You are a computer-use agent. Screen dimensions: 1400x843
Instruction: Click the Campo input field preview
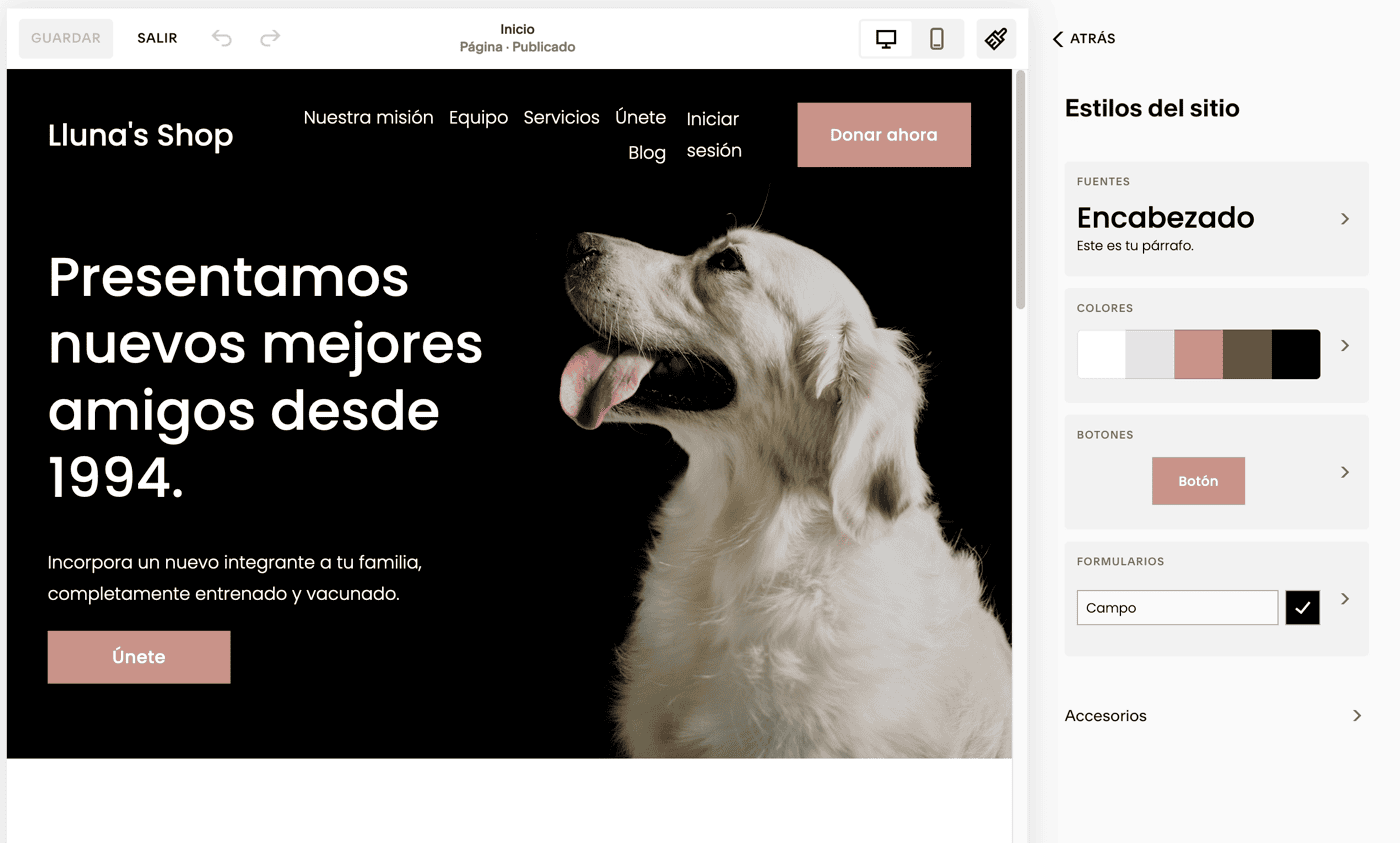(x=1177, y=607)
